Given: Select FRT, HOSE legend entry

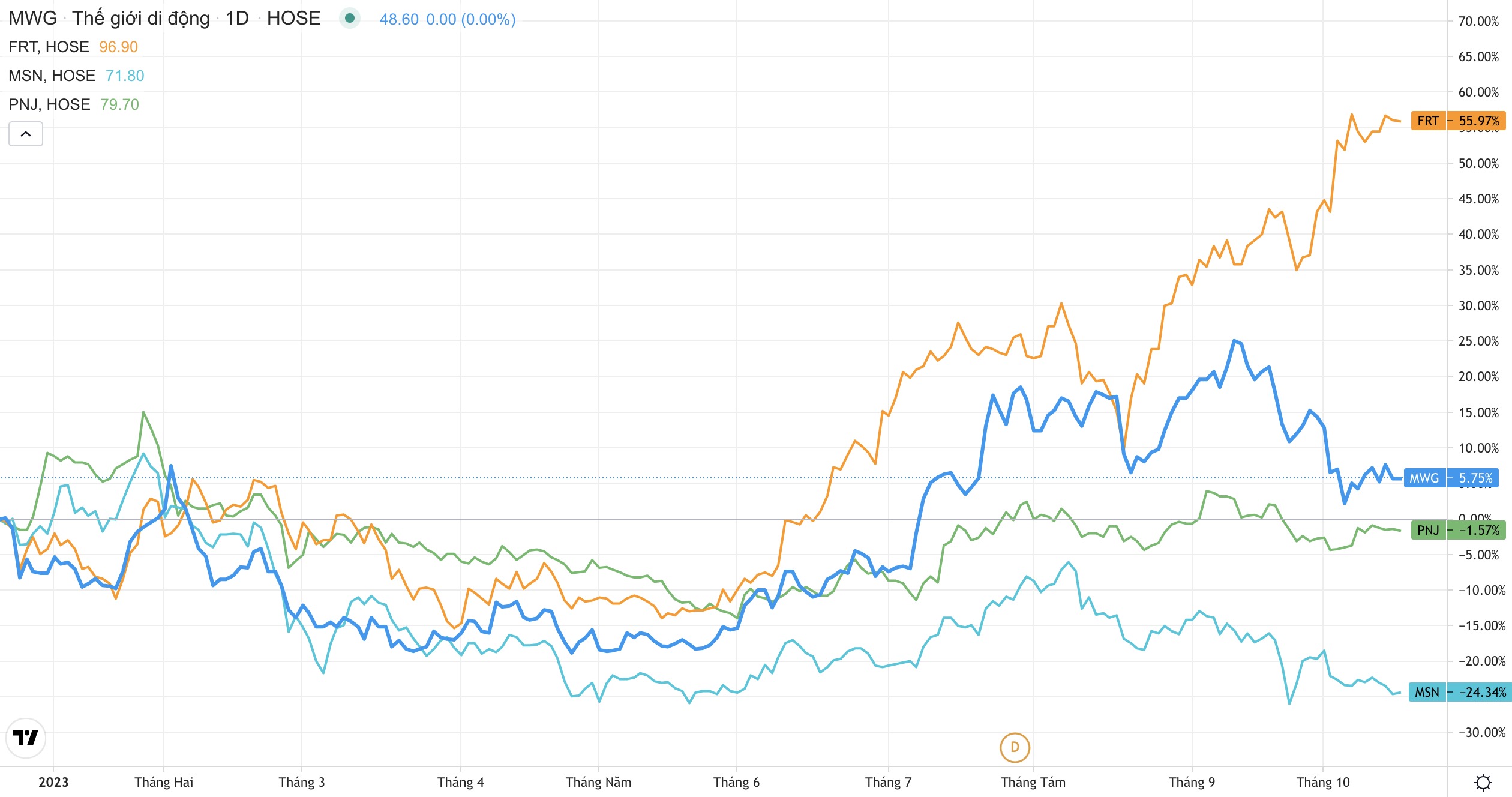Looking at the screenshot, I should pos(49,47).
